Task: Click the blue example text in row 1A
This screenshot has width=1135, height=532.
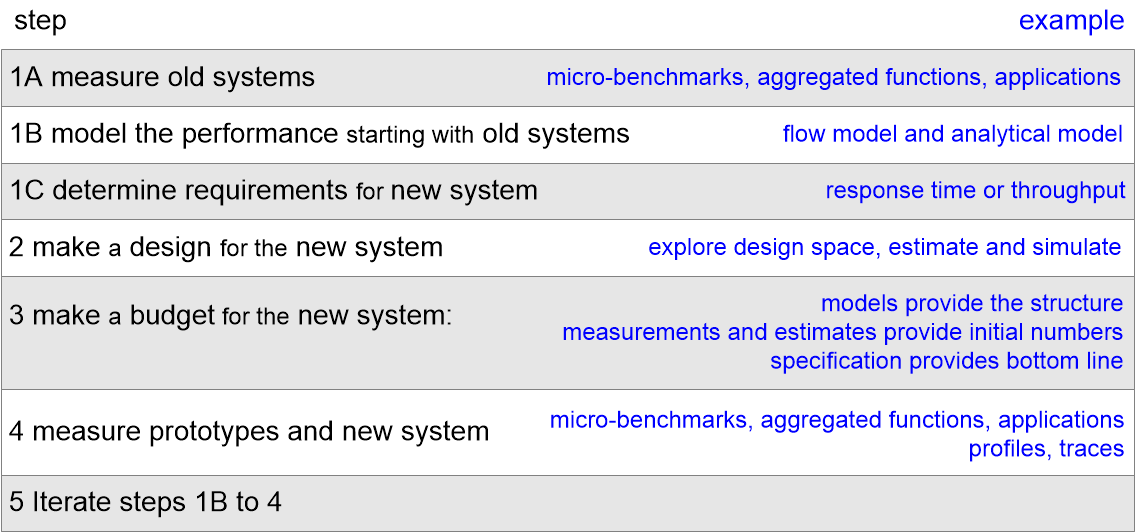Action: 833,77
